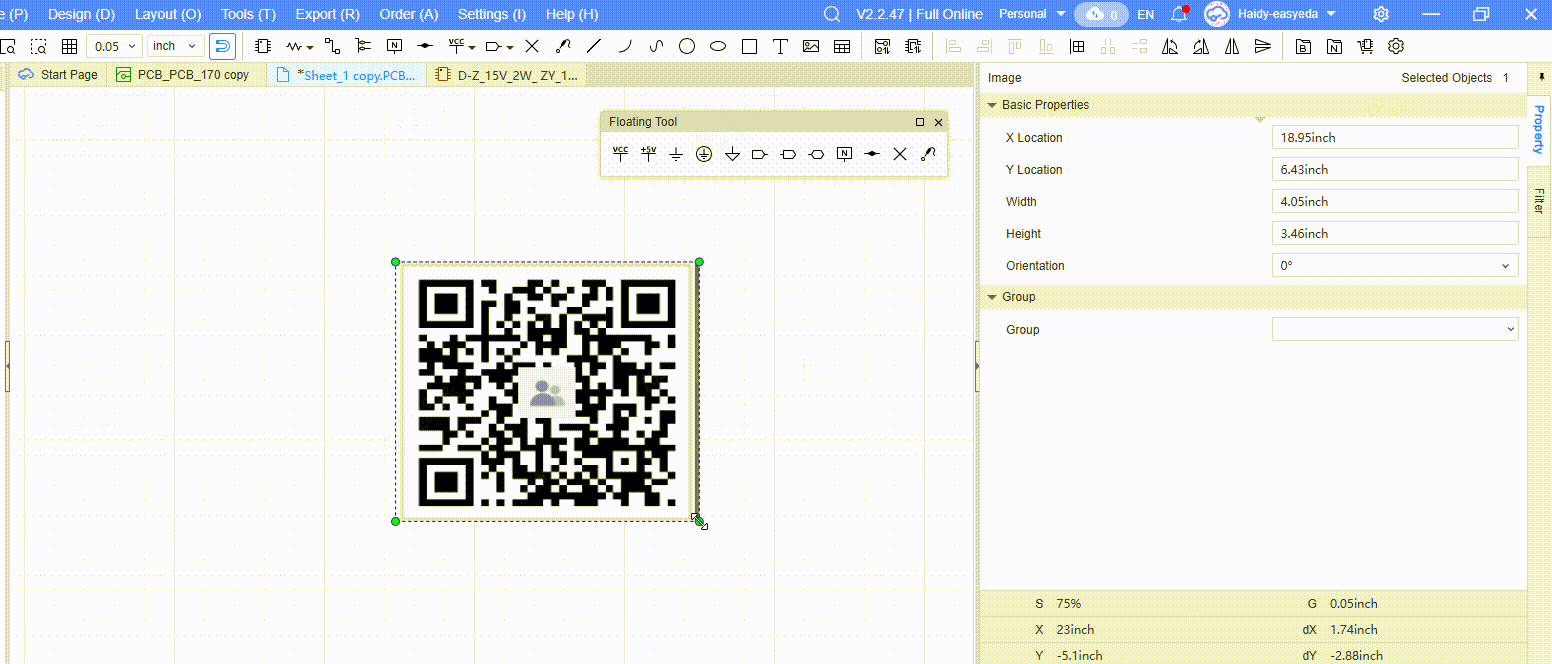
Task: Select place component chip icon in toolbar
Action: [x=263, y=46]
